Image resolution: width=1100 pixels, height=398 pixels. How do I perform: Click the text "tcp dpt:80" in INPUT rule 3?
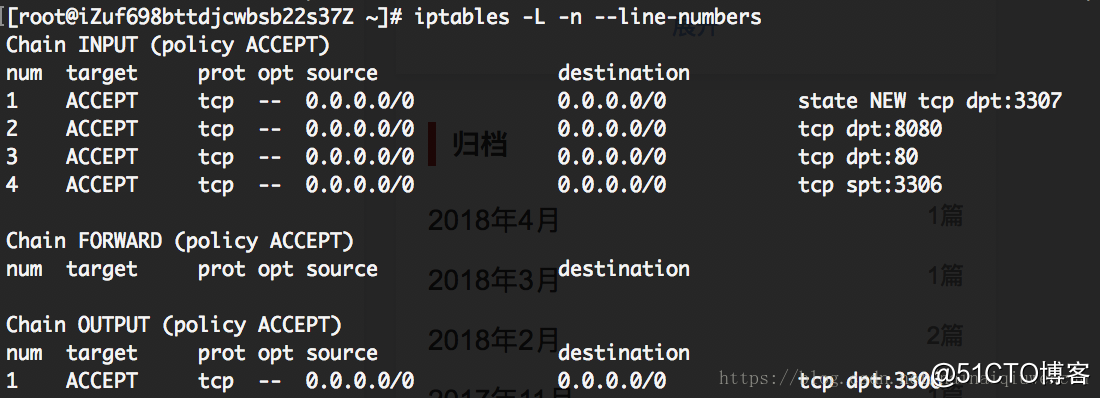(858, 157)
